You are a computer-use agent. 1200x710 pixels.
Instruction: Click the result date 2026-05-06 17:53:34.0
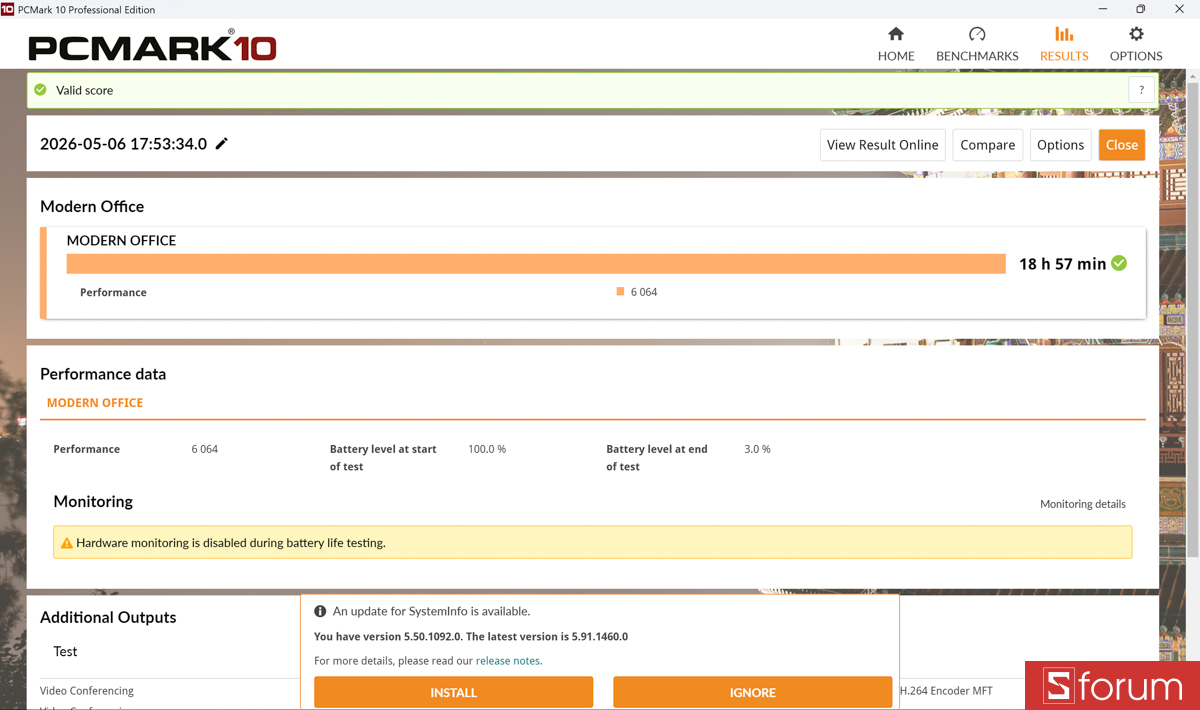point(123,144)
